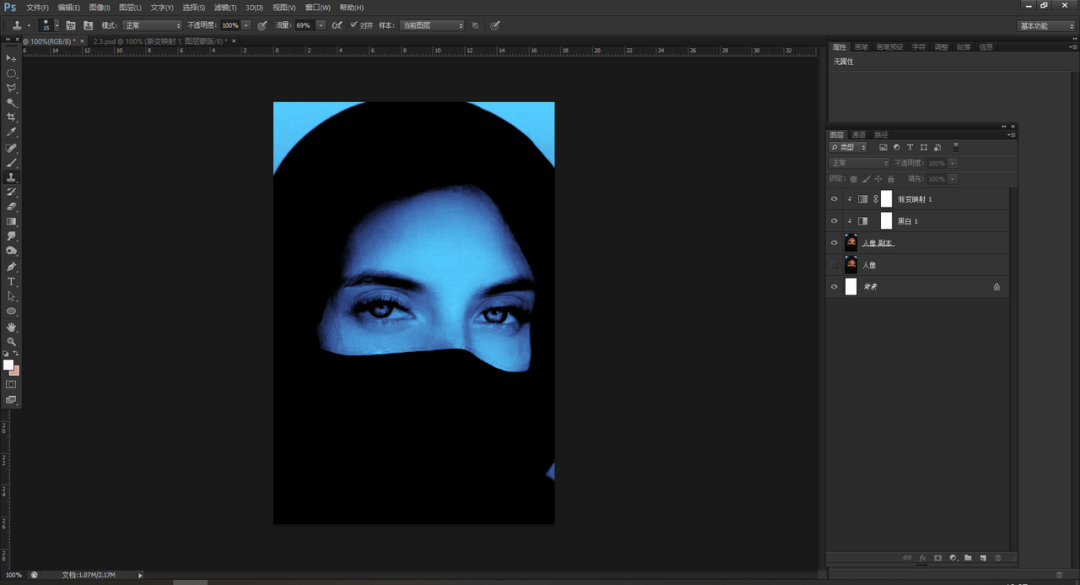
Task: Select the Crop tool
Action: (11, 118)
